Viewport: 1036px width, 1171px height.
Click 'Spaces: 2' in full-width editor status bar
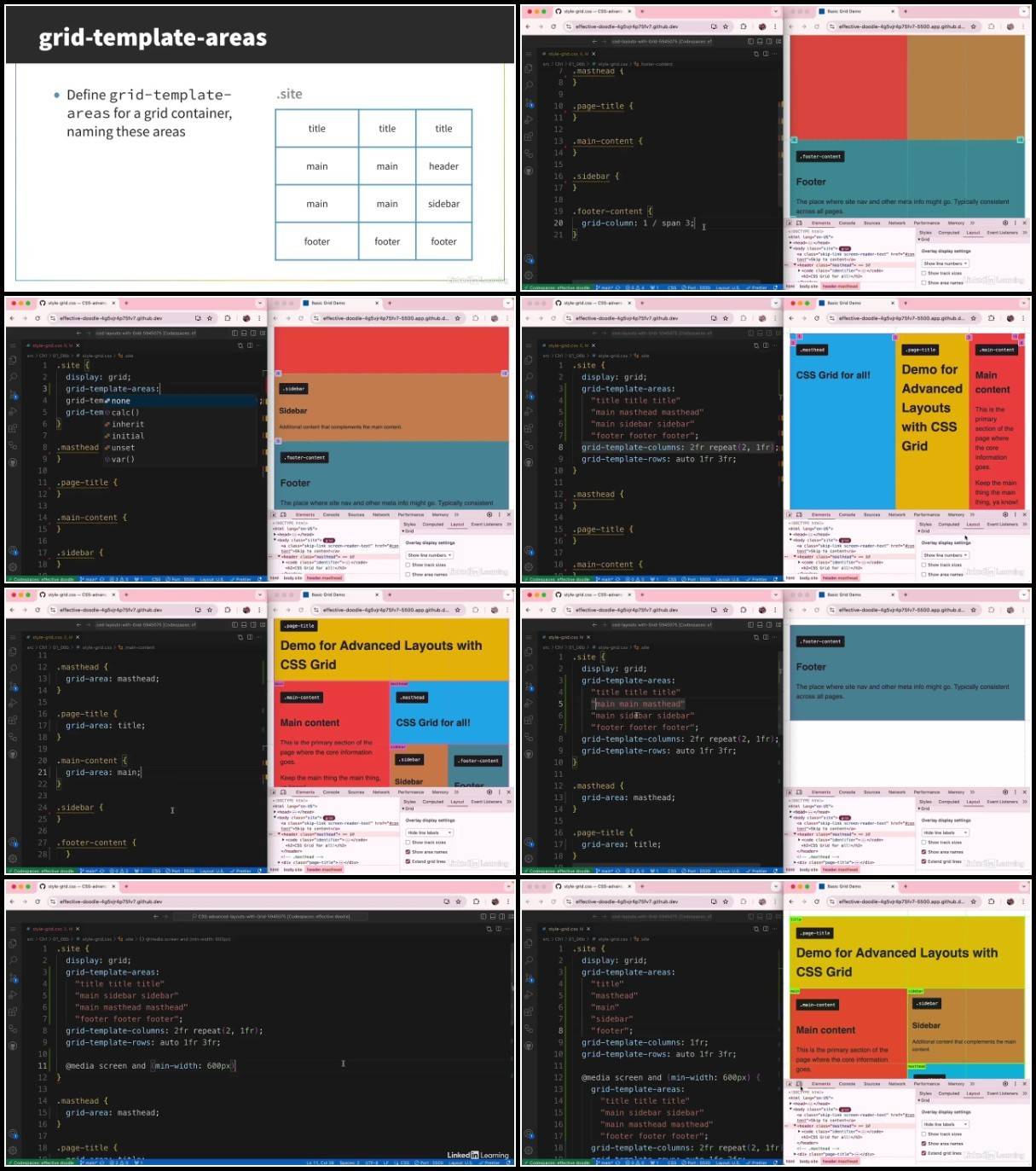[350, 1162]
